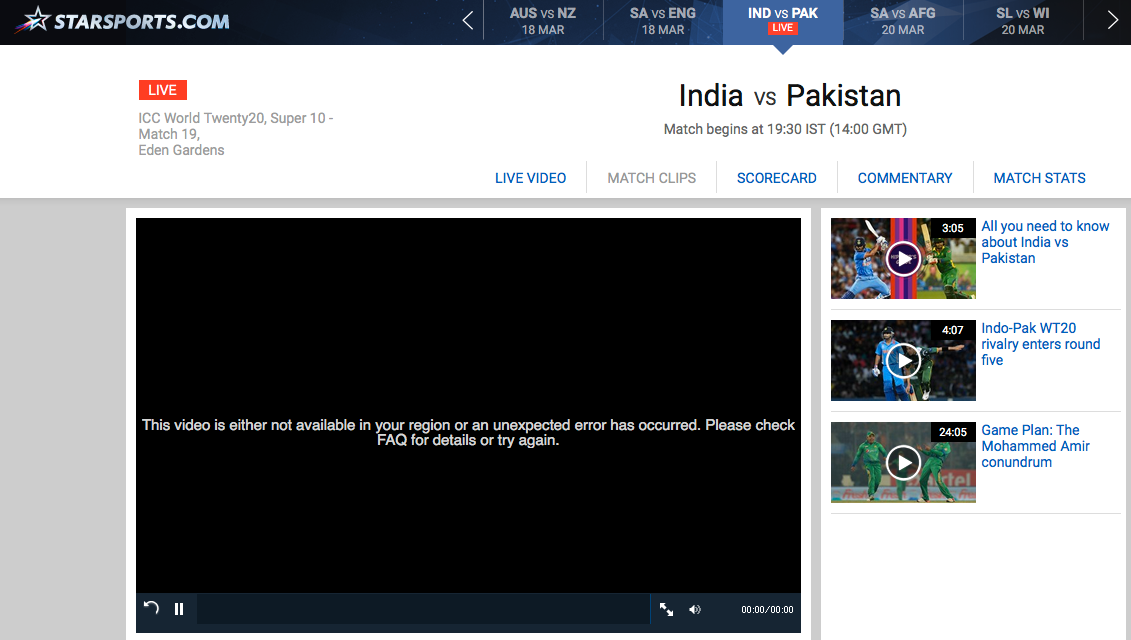Replay the video with the rewind icon
The width and height of the screenshot is (1131, 640).
pos(151,608)
